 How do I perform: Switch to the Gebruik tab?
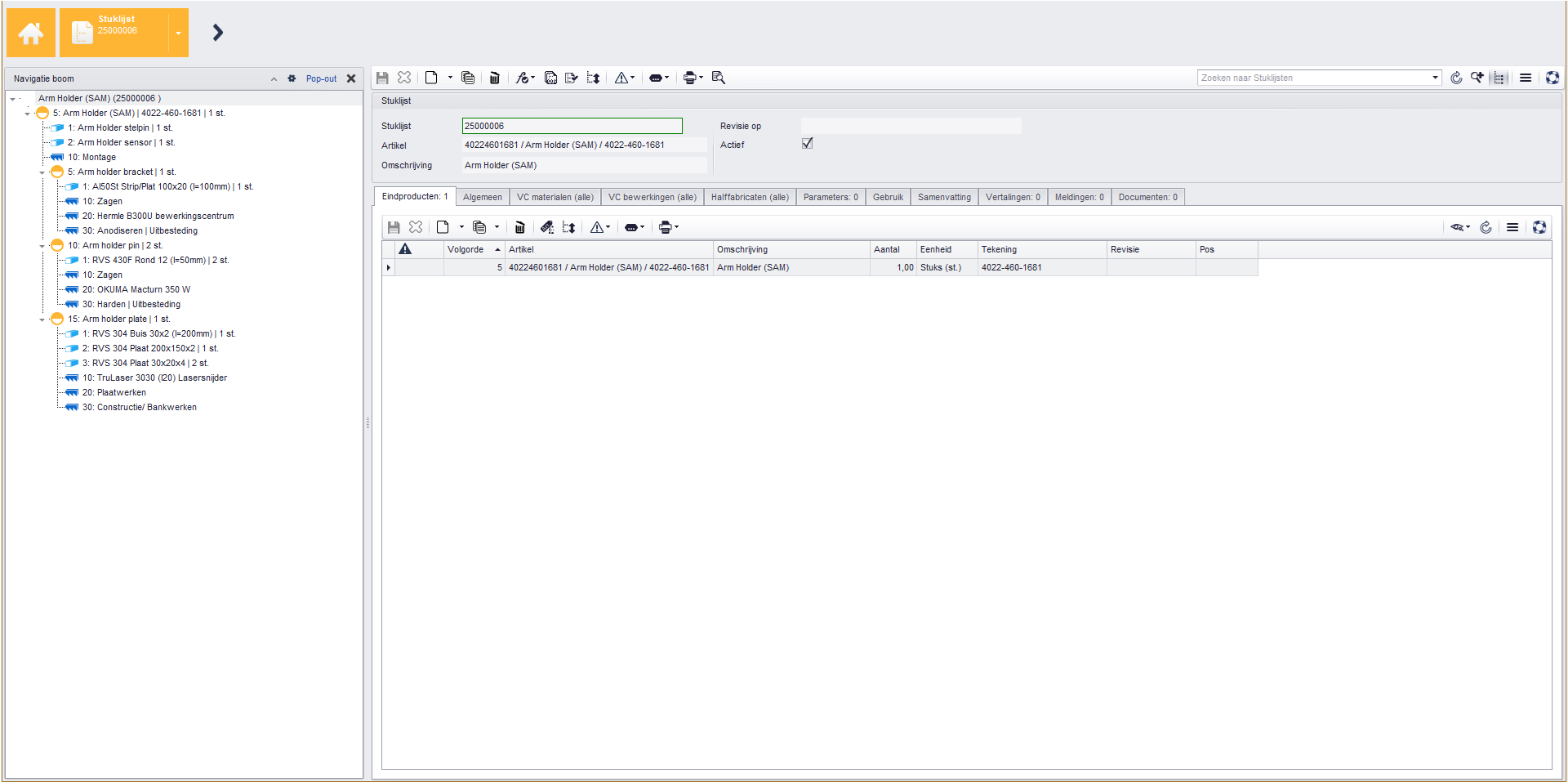coord(888,198)
